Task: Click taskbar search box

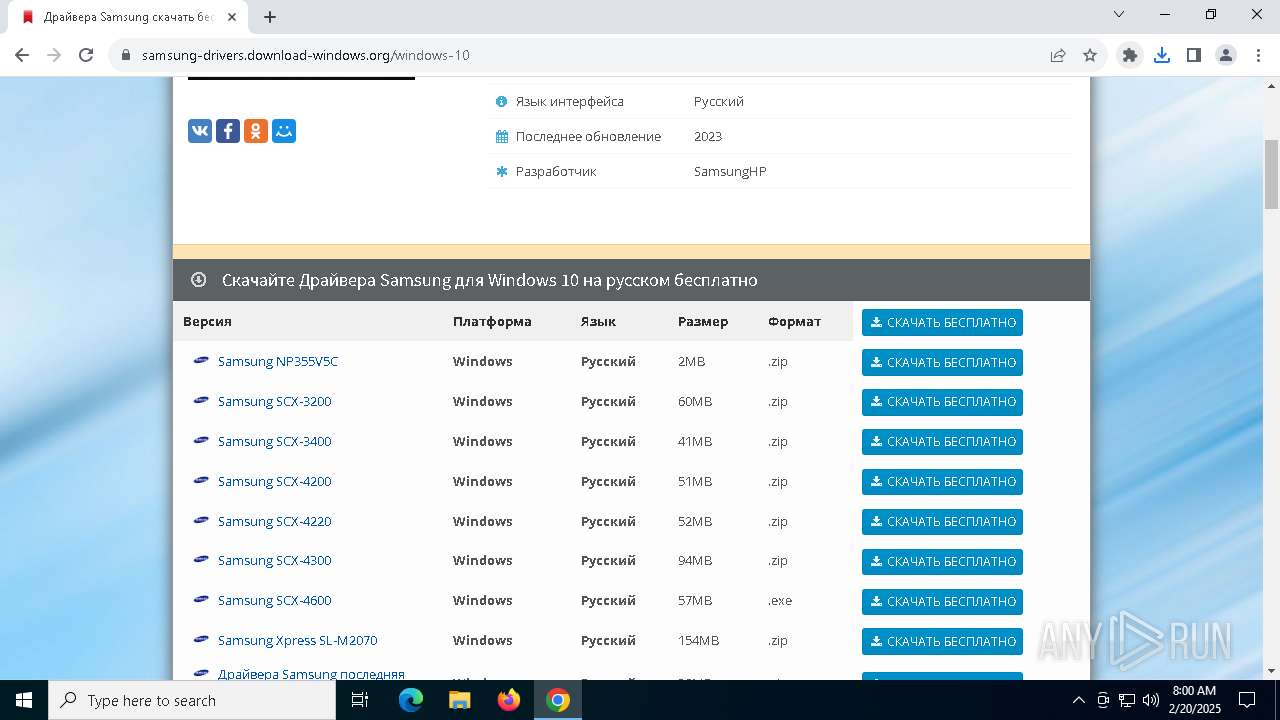Action: coord(192,700)
